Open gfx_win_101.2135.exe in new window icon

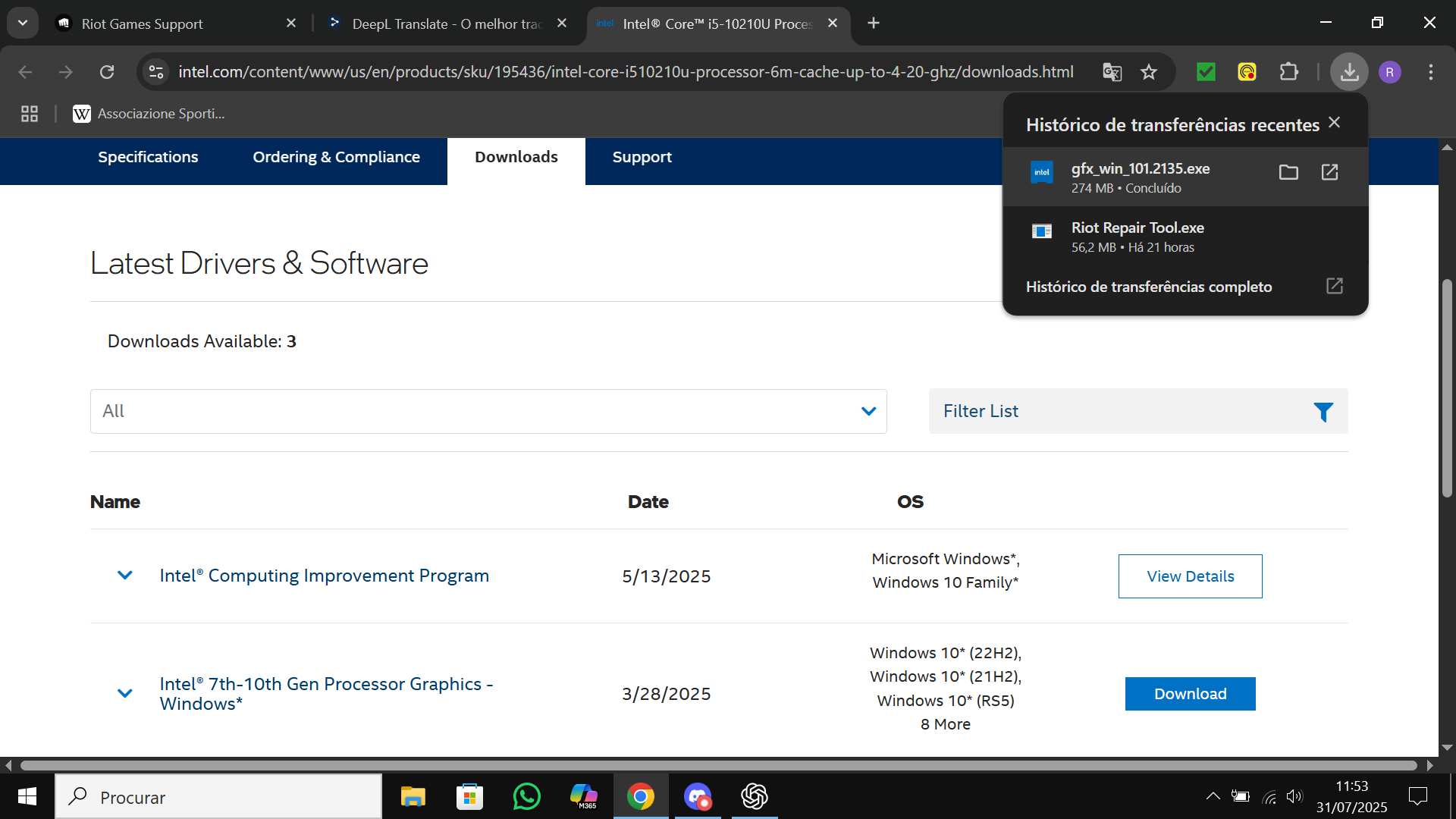1329,172
